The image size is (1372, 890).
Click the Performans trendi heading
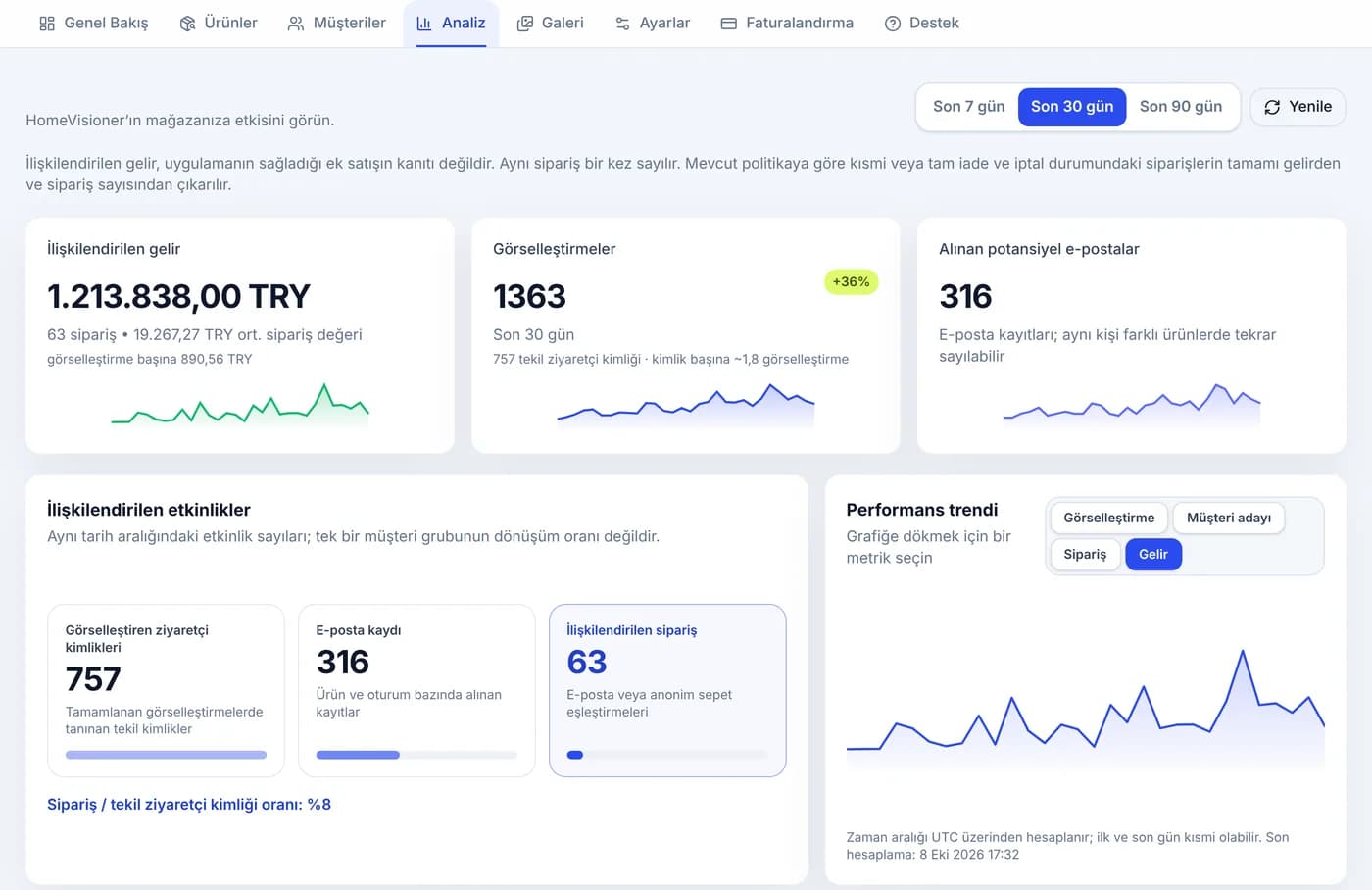922,510
